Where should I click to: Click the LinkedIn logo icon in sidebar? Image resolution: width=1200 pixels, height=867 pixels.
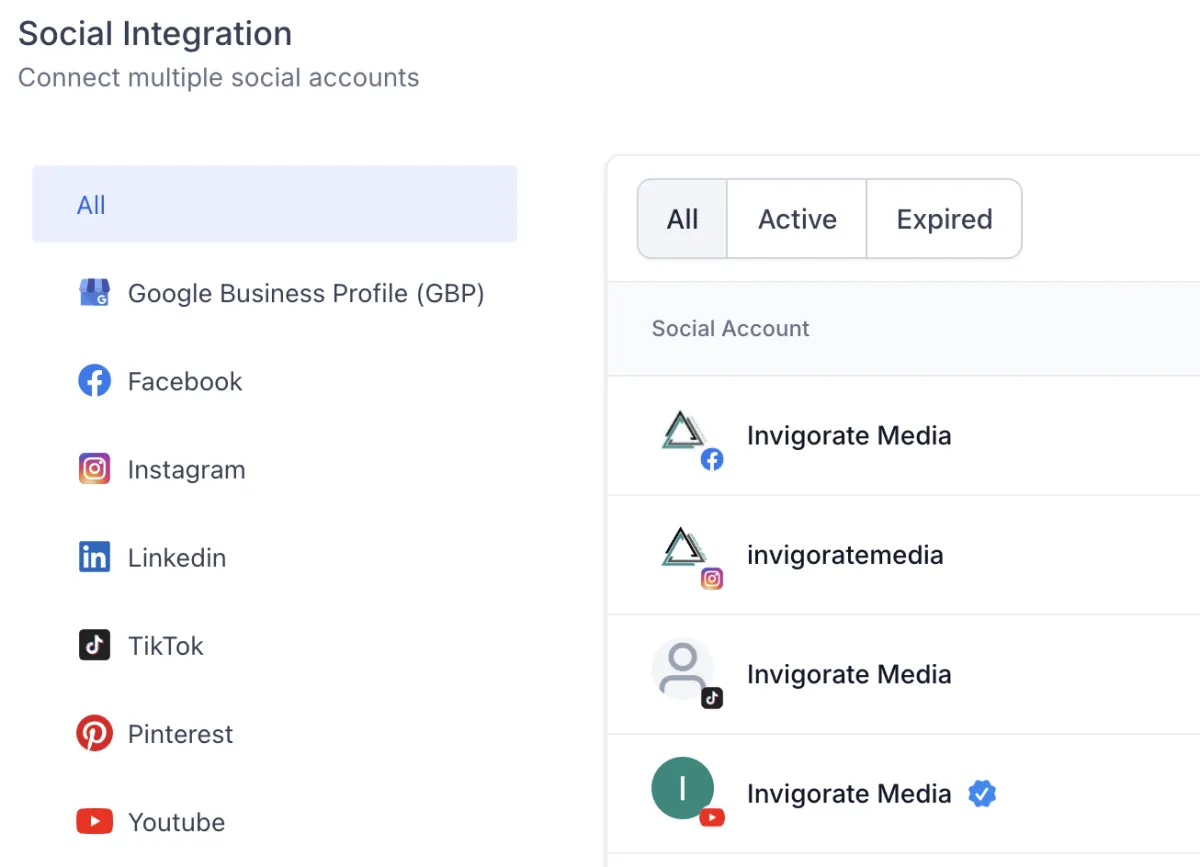94,557
